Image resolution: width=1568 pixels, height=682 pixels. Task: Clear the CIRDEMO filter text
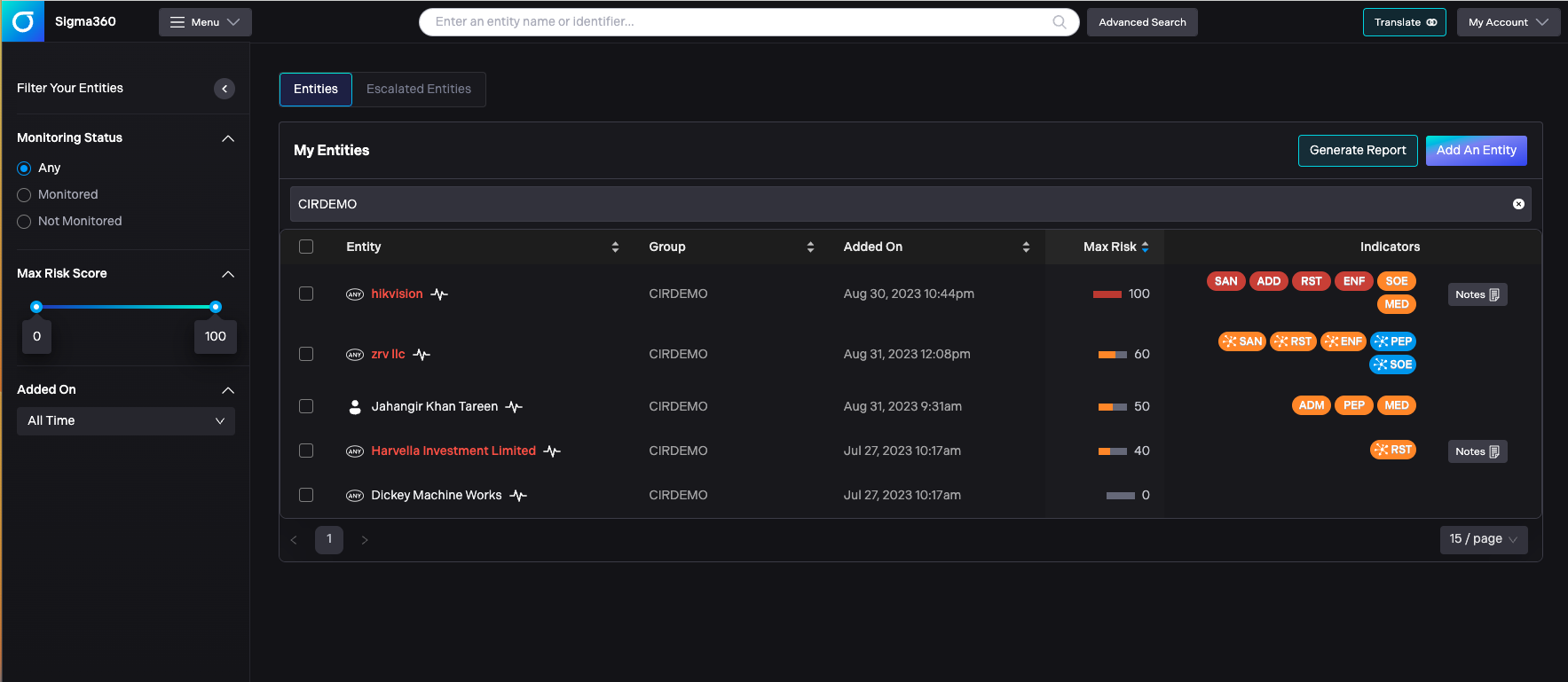pyautogui.click(x=1518, y=204)
